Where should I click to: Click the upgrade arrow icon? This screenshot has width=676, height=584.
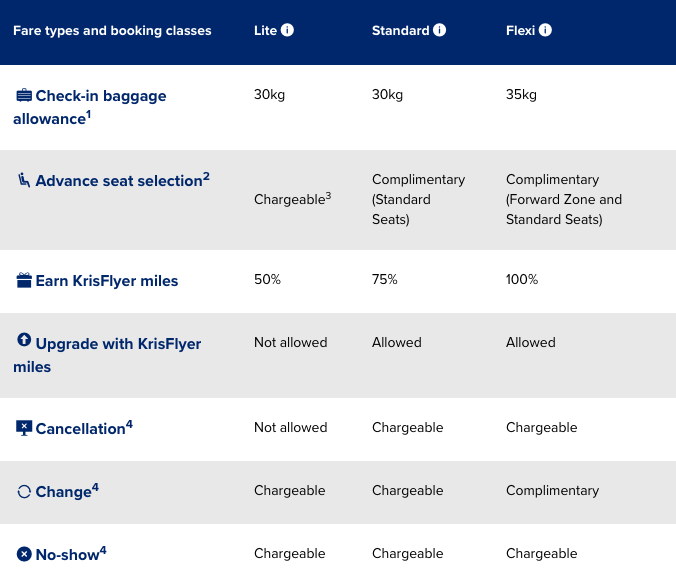24,340
